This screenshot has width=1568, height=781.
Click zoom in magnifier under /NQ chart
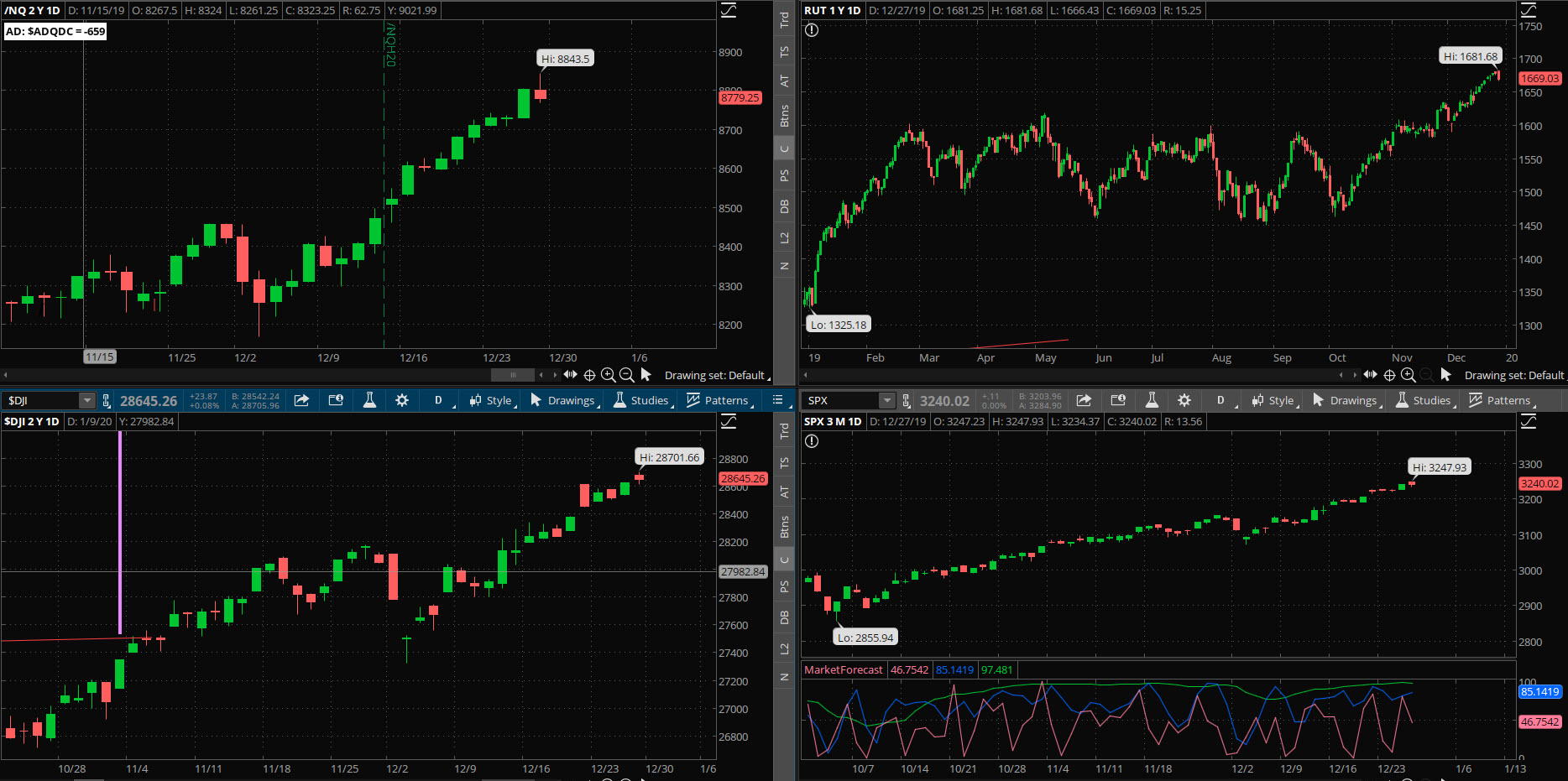(609, 375)
